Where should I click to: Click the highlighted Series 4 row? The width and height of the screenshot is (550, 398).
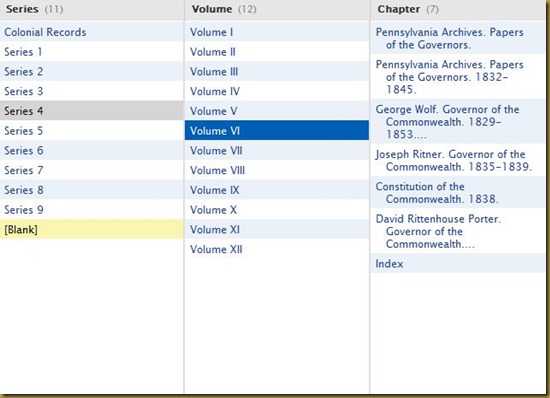pos(92,111)
